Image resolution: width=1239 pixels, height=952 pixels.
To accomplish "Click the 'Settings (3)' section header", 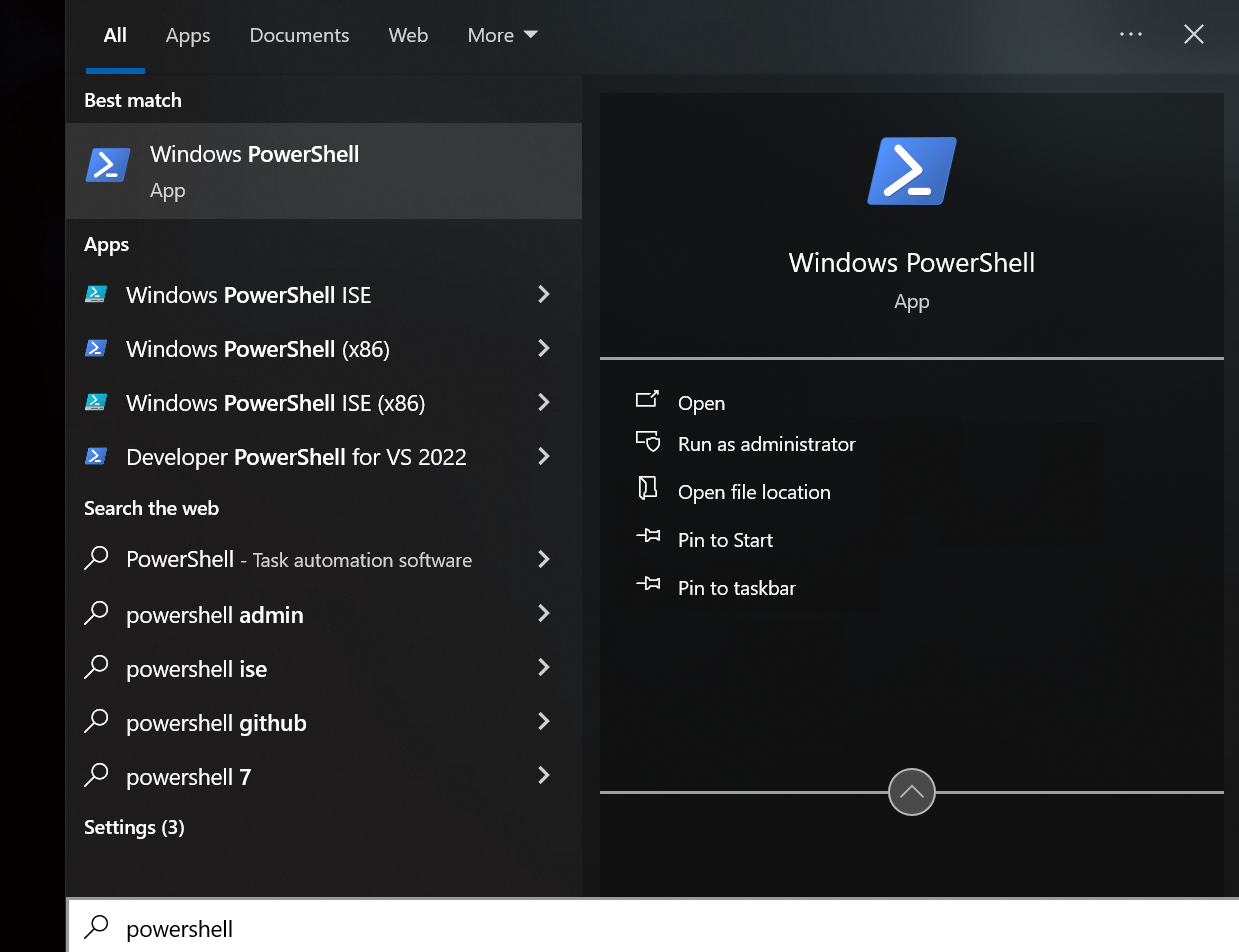I will click(134, 827).
